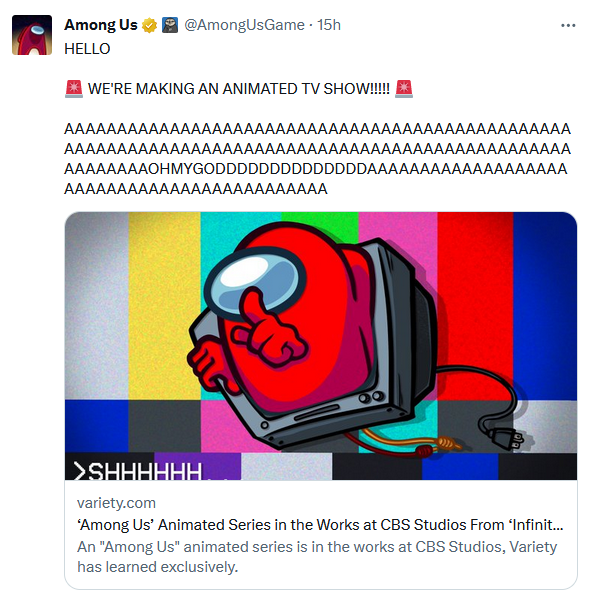Open the variety.com domain link
This screenshot has height=600, width=593.
[116, 503]
